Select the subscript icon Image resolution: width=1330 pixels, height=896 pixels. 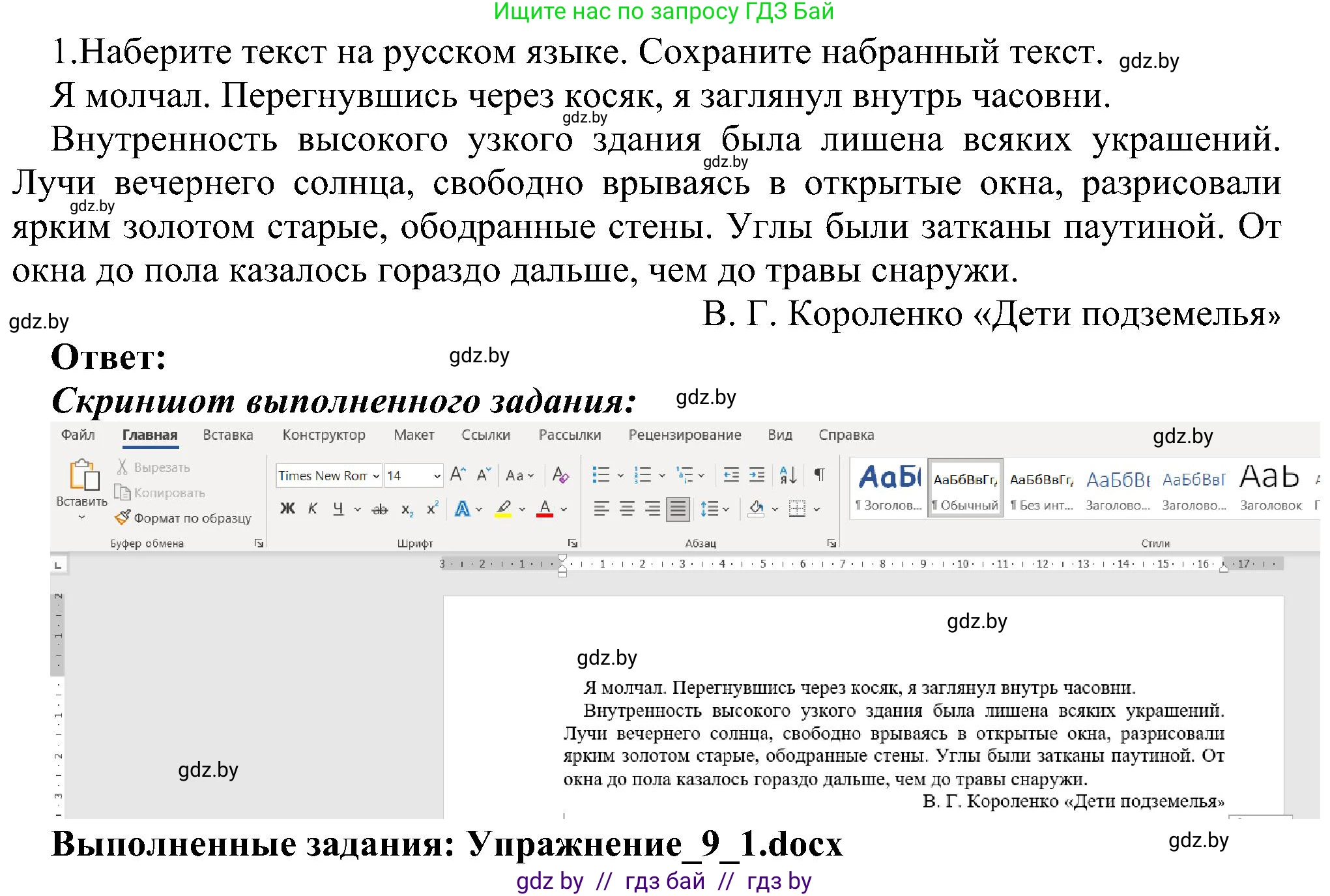point(408,510)
